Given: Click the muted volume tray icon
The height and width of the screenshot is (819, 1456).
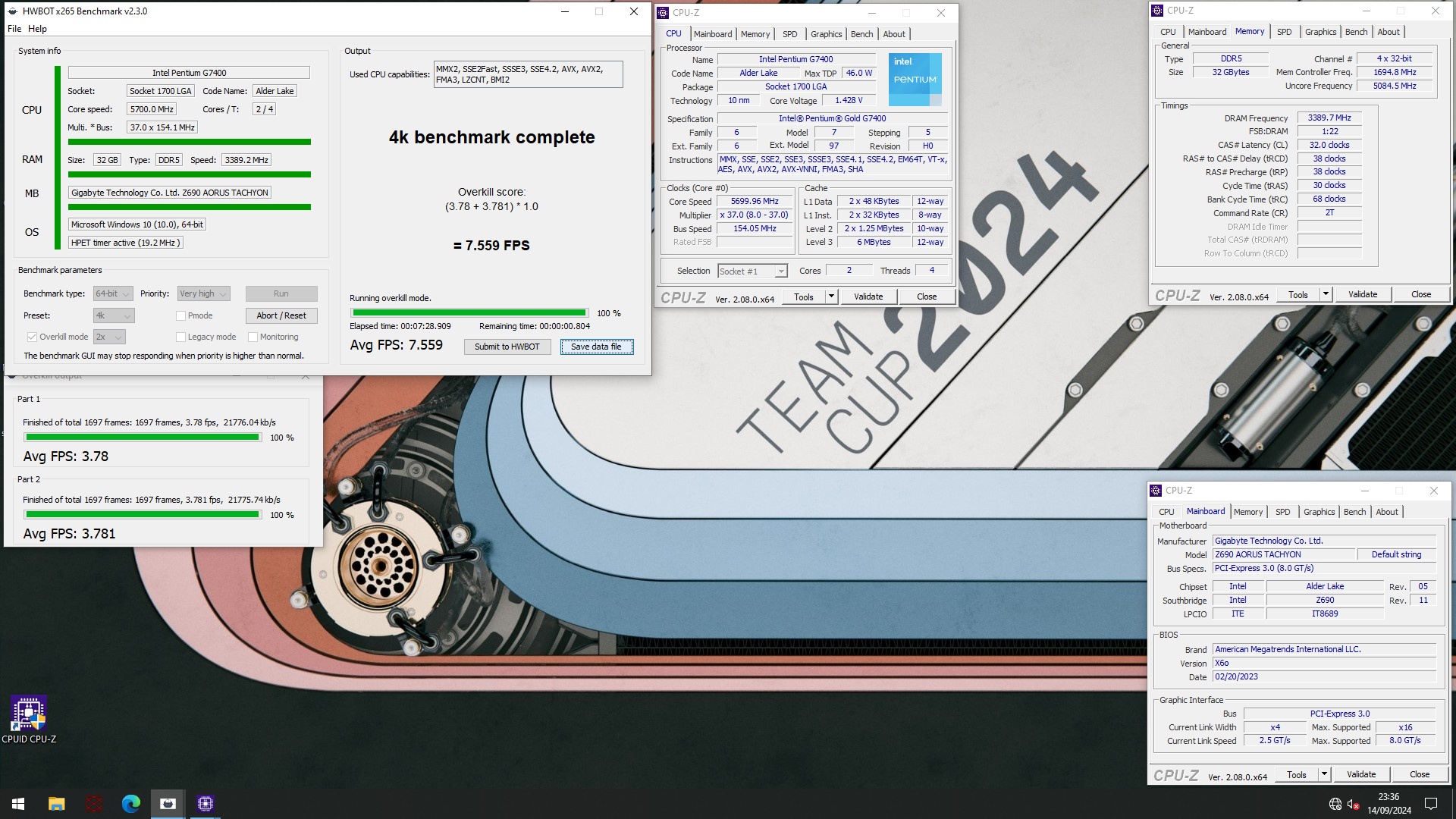Looking at the screenshot, I should [x=1353, y=804].
